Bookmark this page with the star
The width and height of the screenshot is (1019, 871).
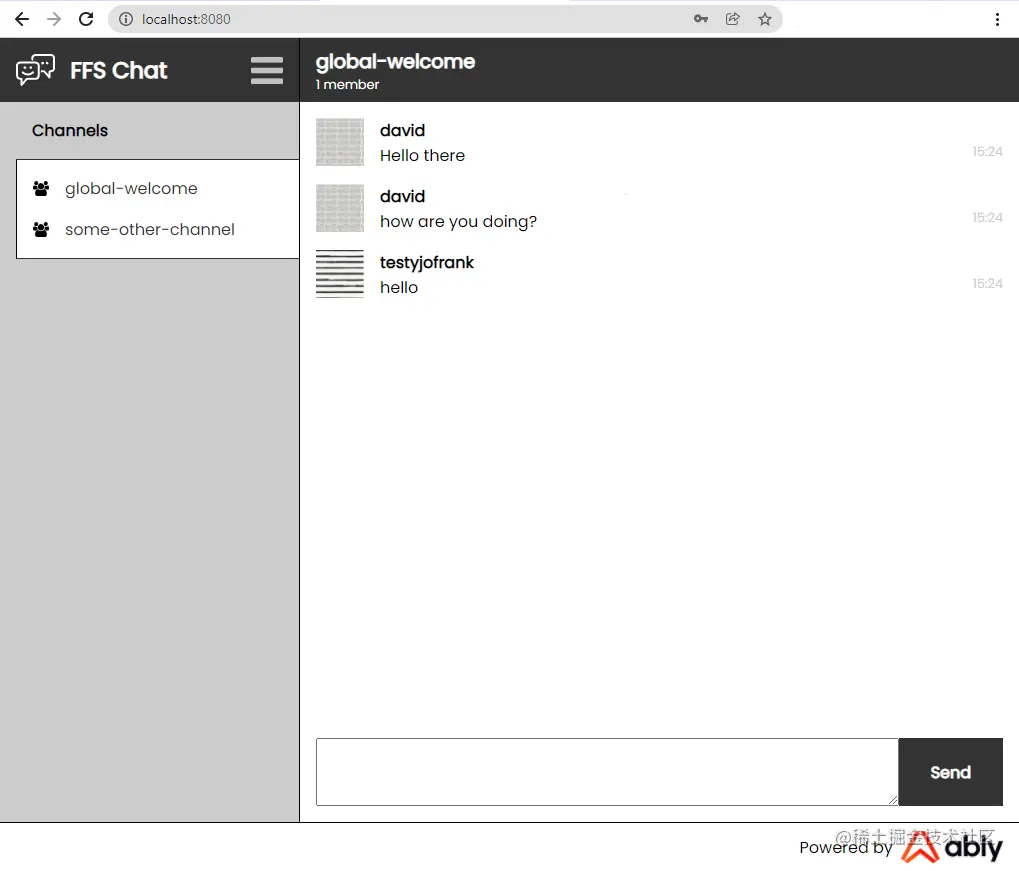[x=765, y=19]
